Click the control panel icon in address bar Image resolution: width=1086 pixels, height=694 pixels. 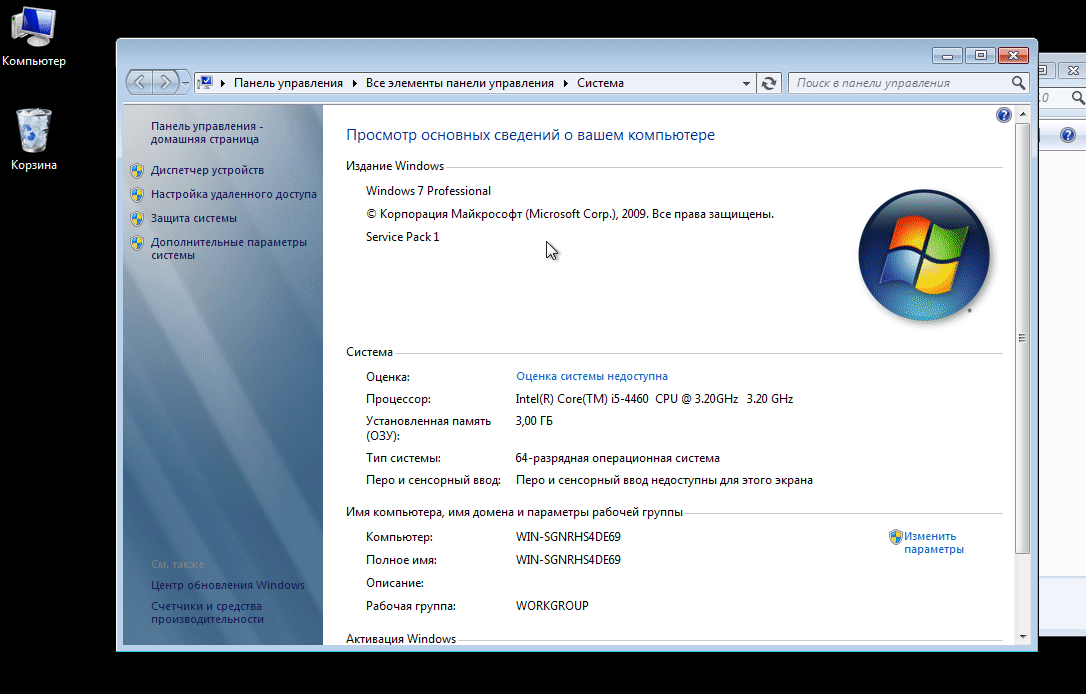204,83
